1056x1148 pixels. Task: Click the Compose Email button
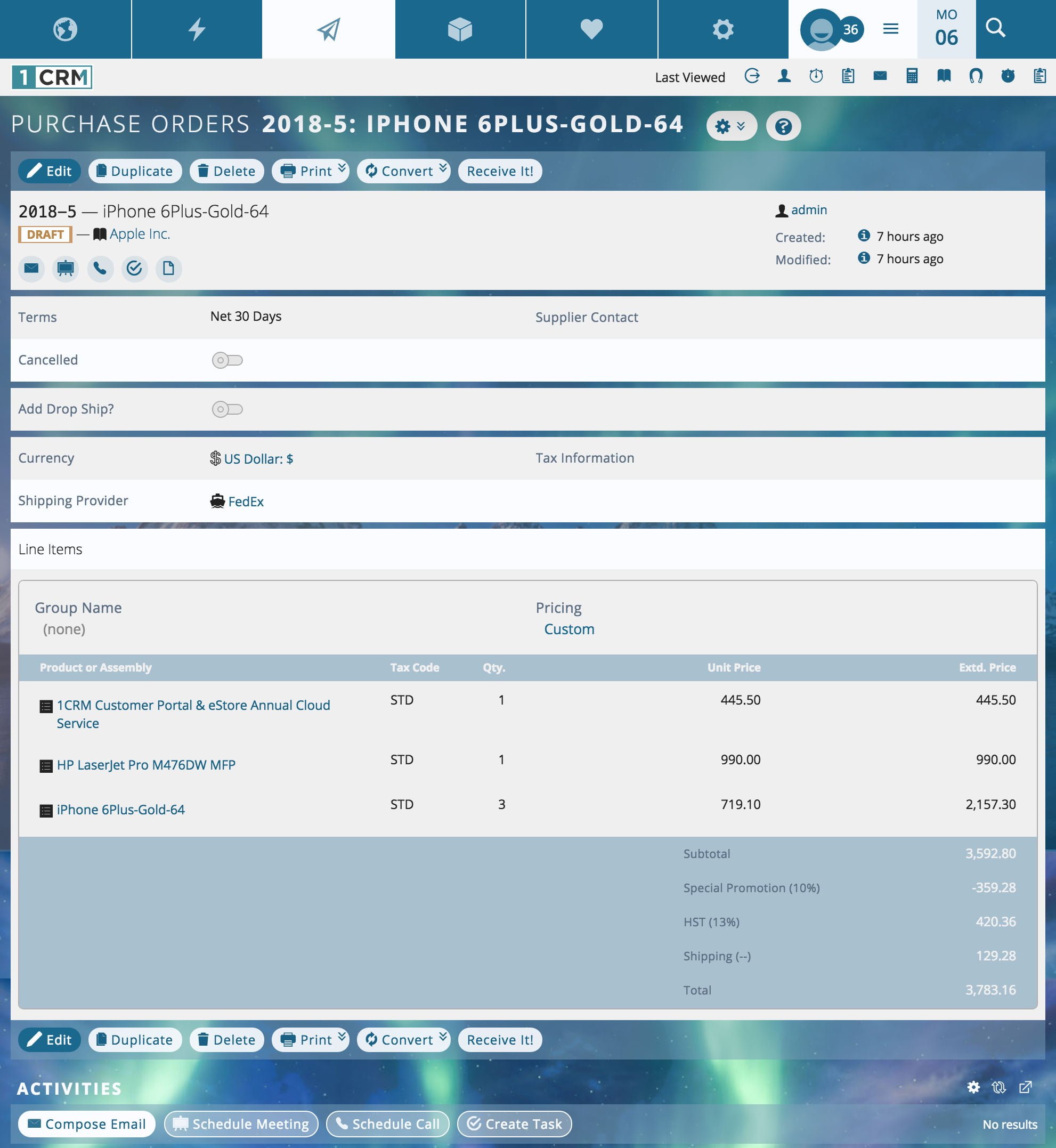[87, 1124]
